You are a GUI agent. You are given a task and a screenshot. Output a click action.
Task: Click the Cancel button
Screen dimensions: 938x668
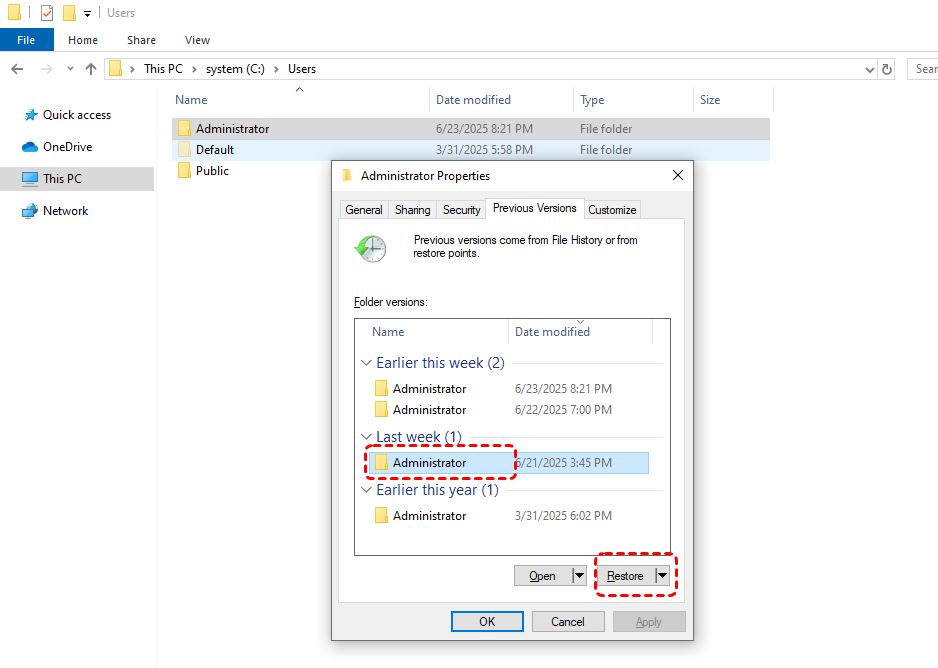tap(568, 621)
